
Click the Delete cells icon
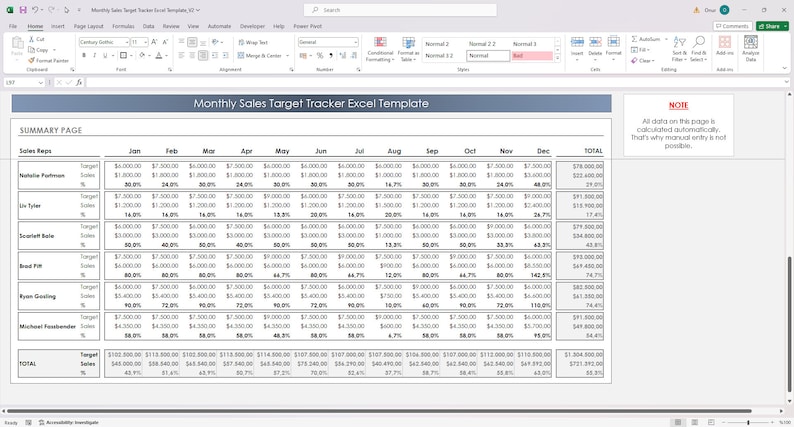click(596, 42)
